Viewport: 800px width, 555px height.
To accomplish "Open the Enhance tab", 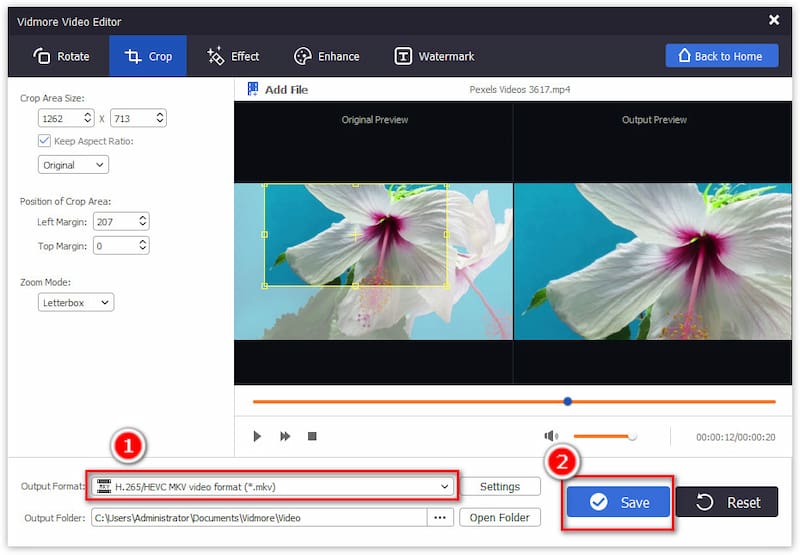I will coord(326,56).
